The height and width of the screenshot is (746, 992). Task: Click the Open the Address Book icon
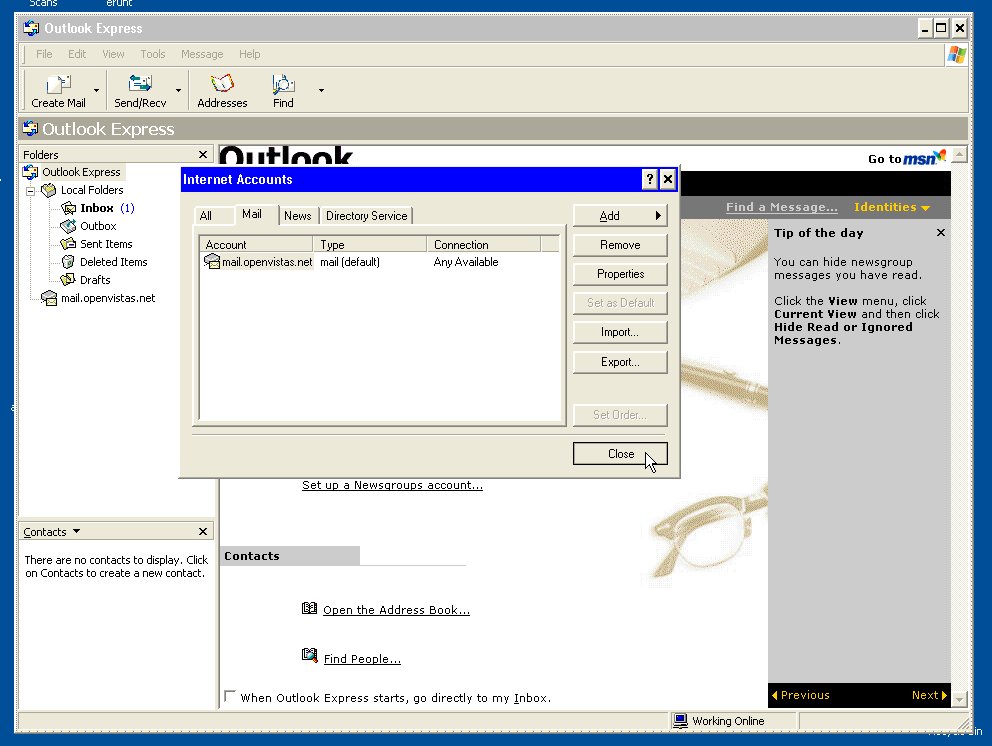[x=309, y=609]
